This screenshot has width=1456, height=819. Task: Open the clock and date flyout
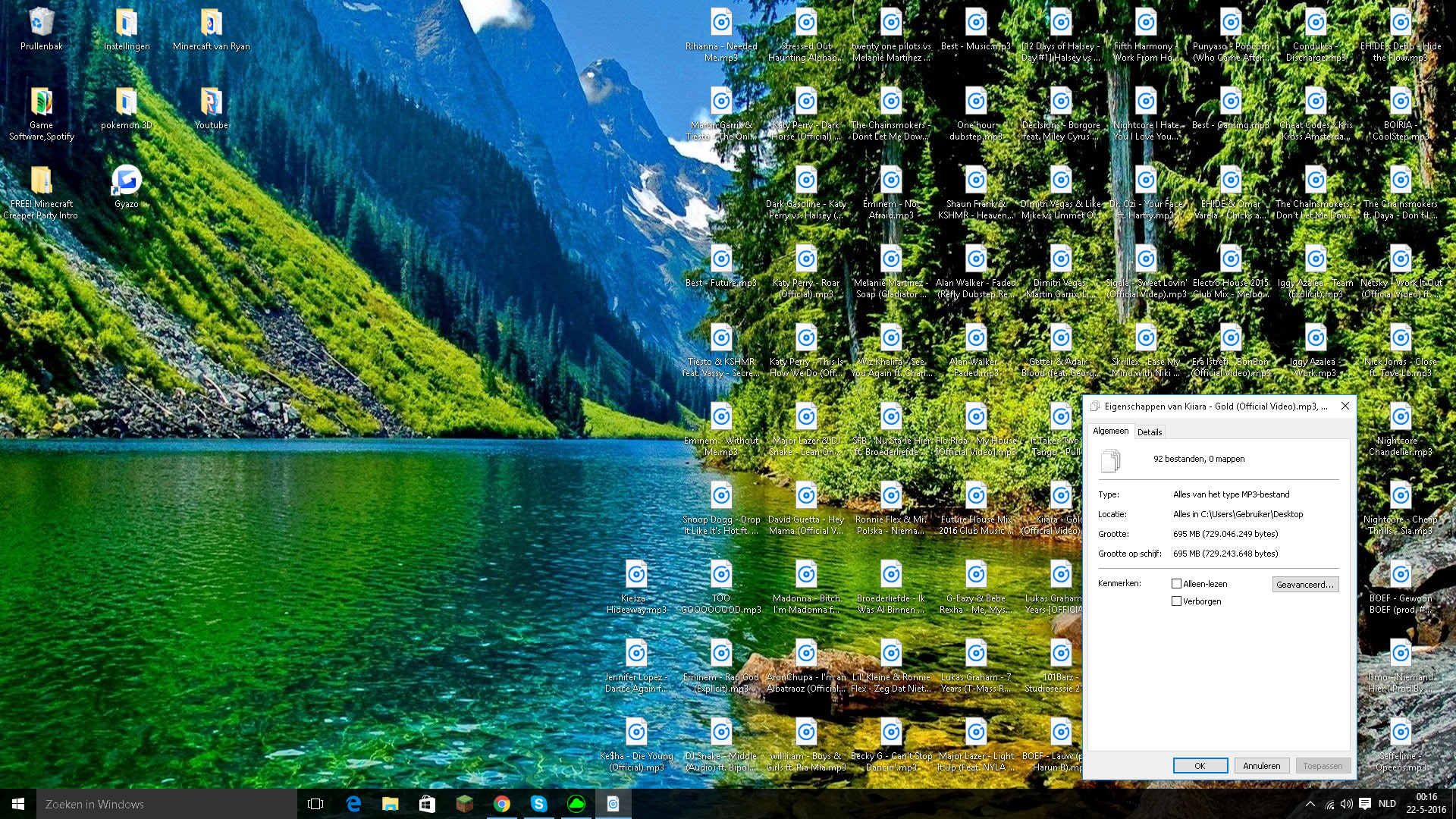(1426, 804)
